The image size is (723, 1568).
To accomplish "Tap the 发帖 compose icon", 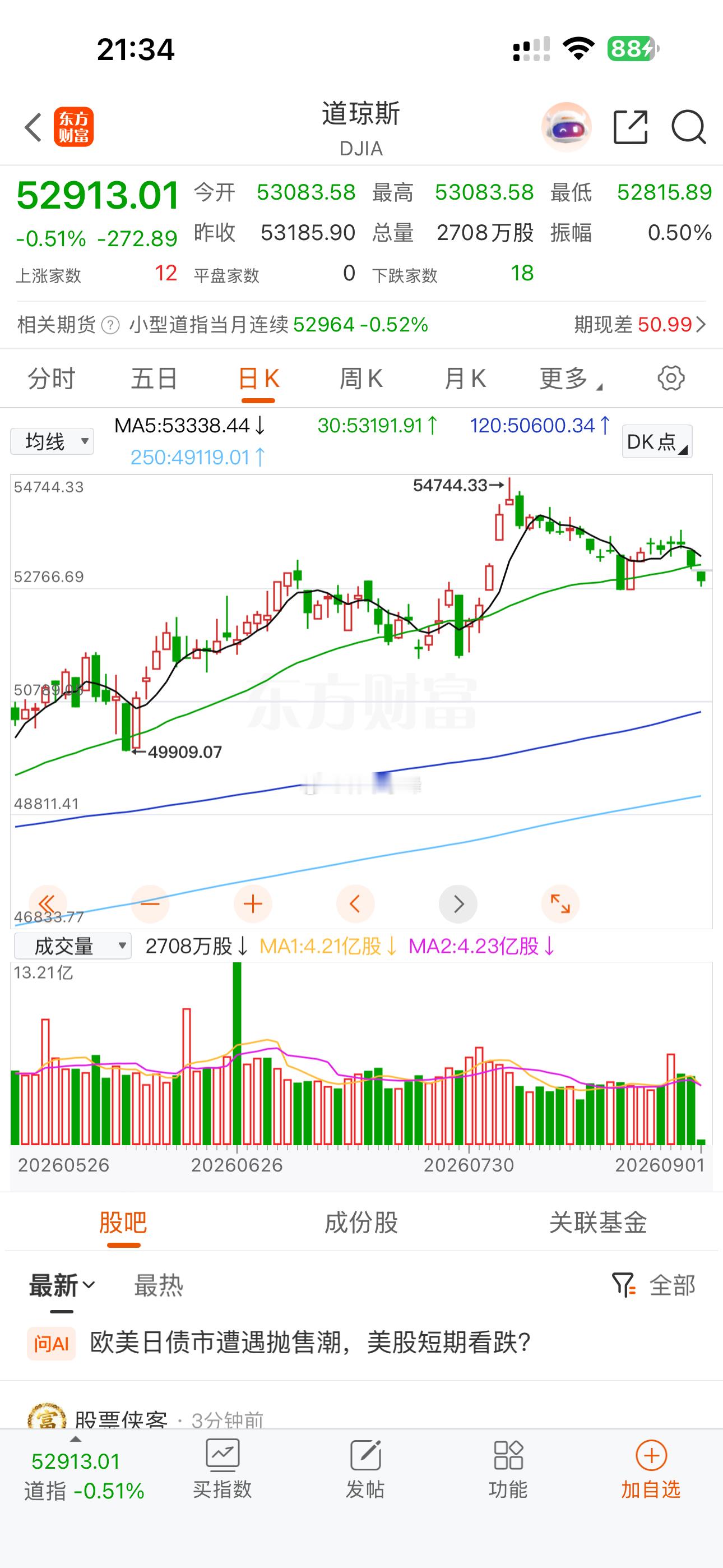I will pyautogui.click(x=365, y=1455).
